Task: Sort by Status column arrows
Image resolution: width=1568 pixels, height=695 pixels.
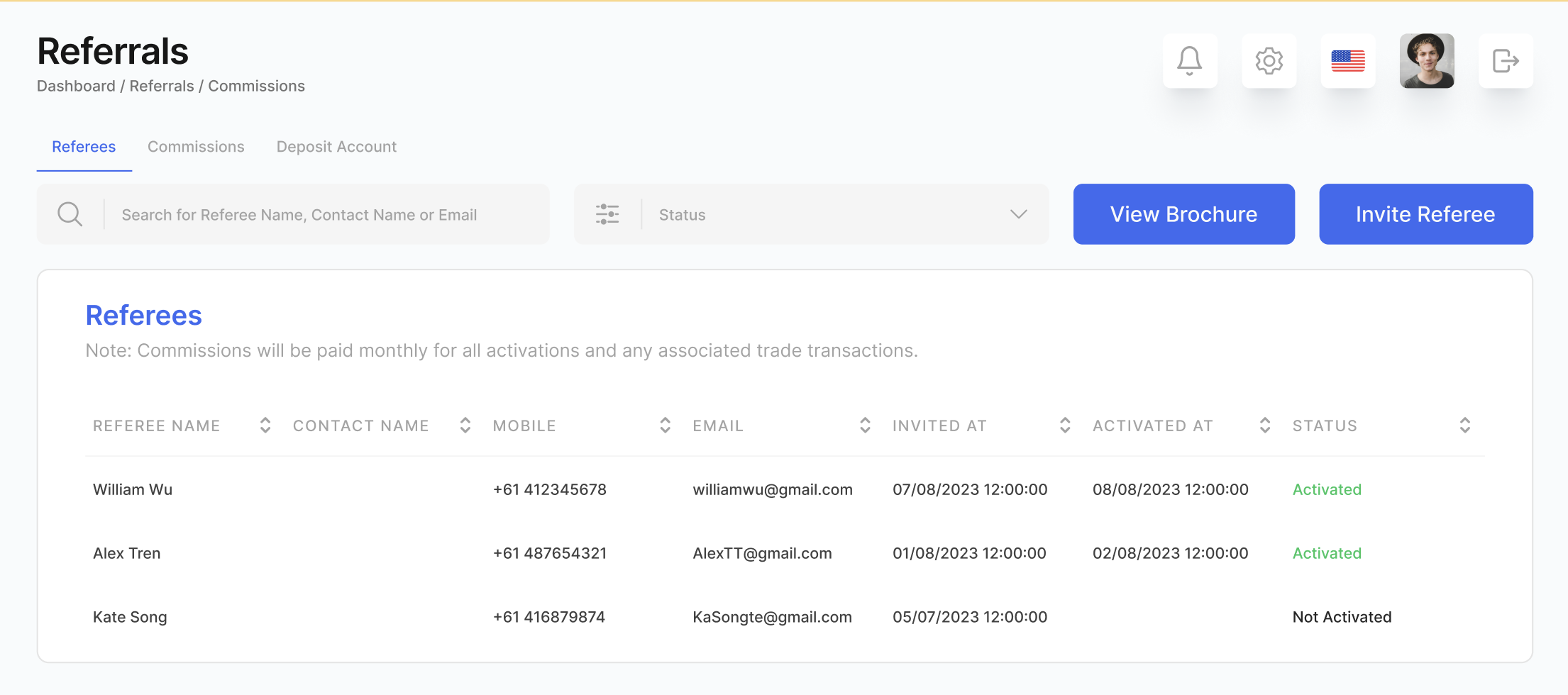Action: pos(1465,426)
